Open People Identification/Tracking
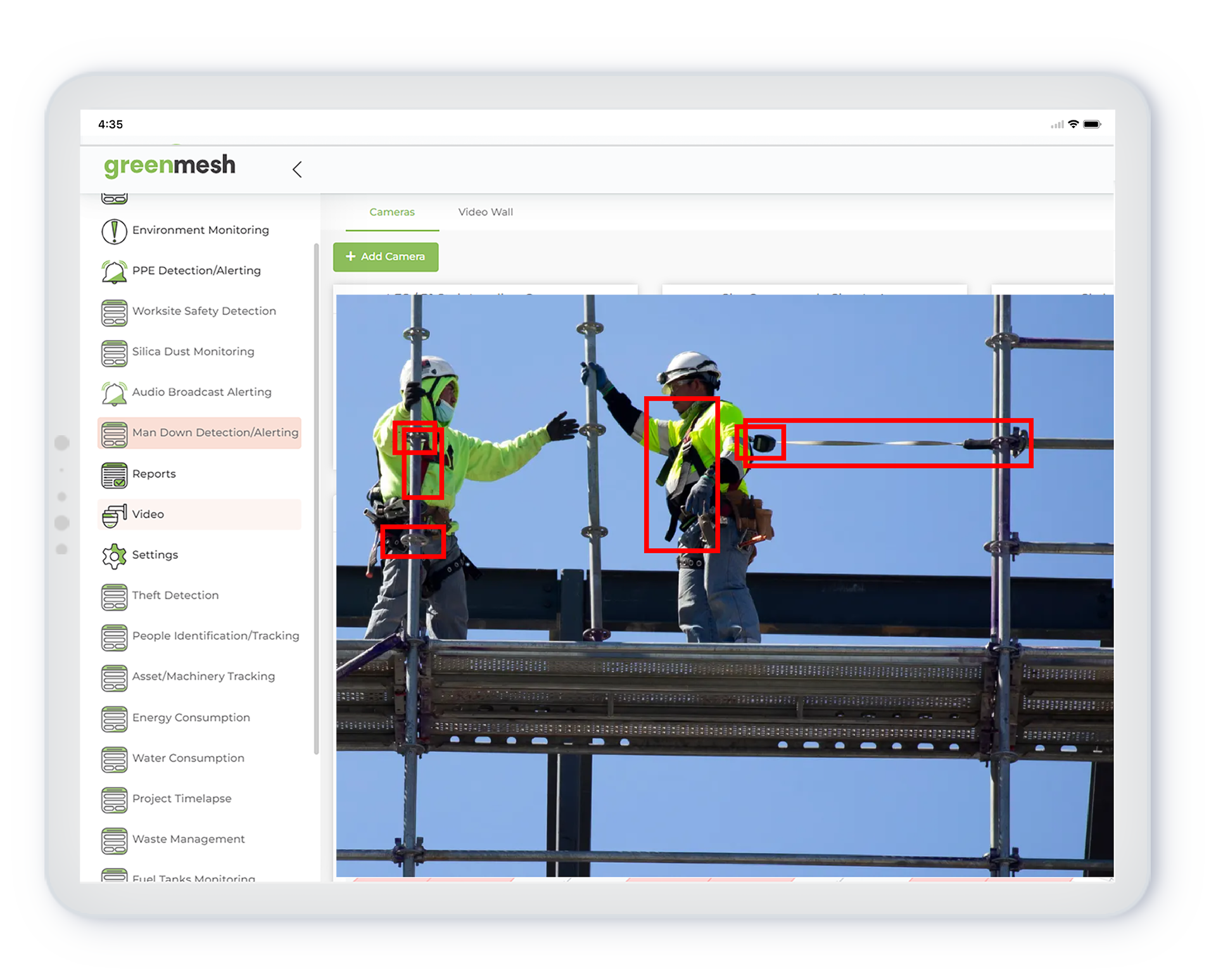Image resolution: width=1216 pixels, height=980 pixels. (215, 636)
